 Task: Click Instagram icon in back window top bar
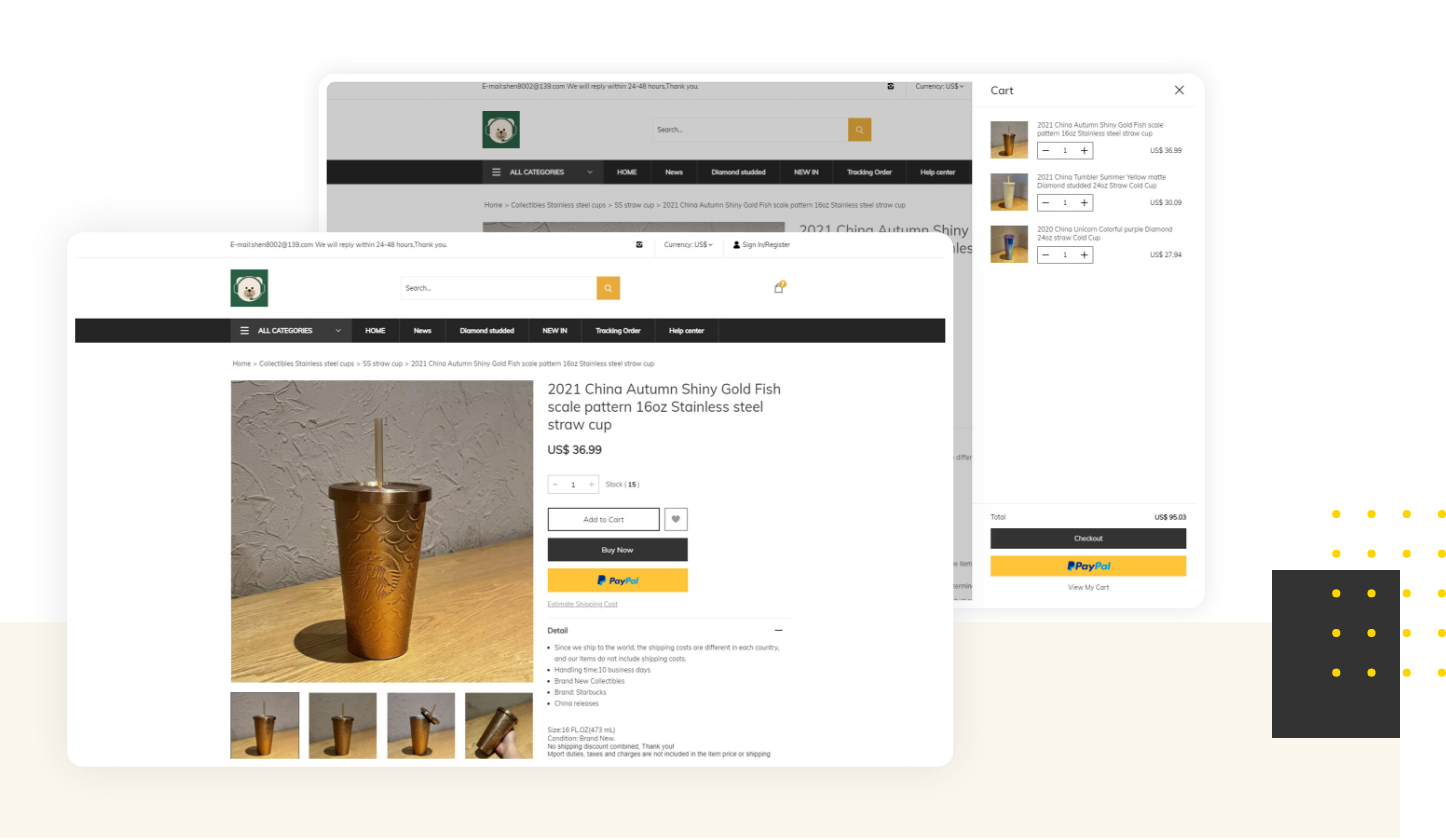coord(890,86)
